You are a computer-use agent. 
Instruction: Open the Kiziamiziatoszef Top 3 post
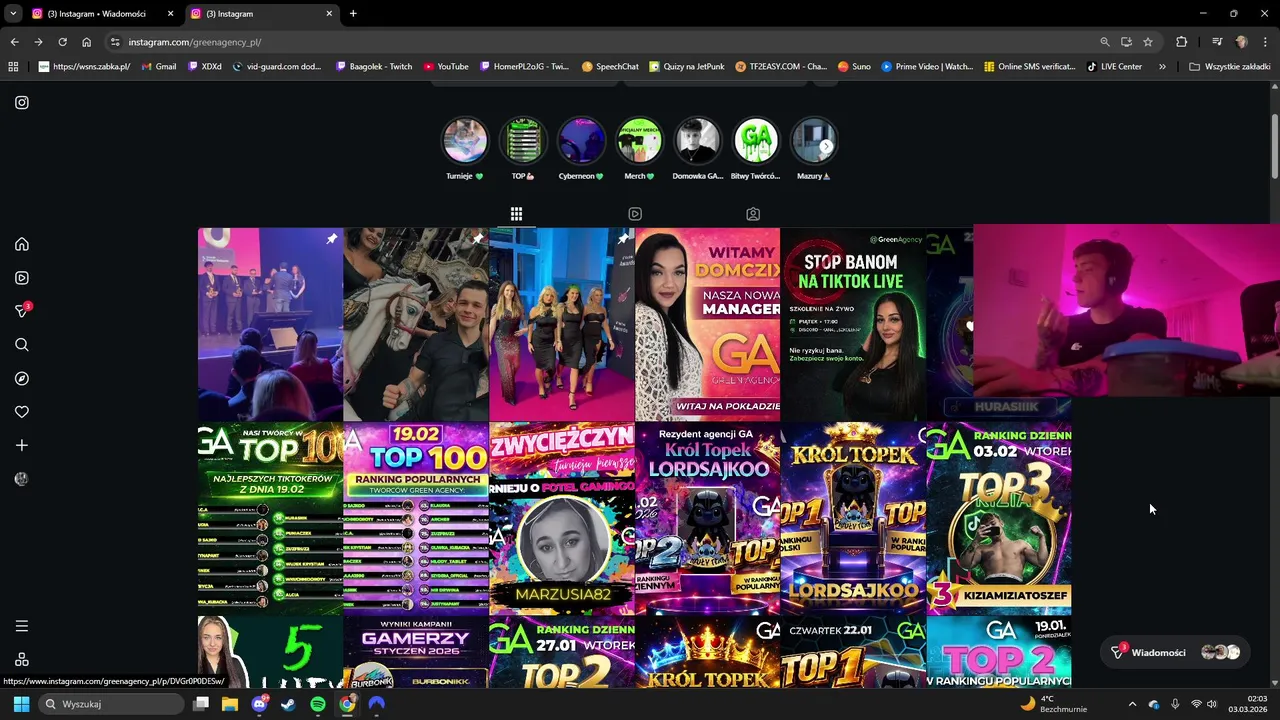(999, 518)
